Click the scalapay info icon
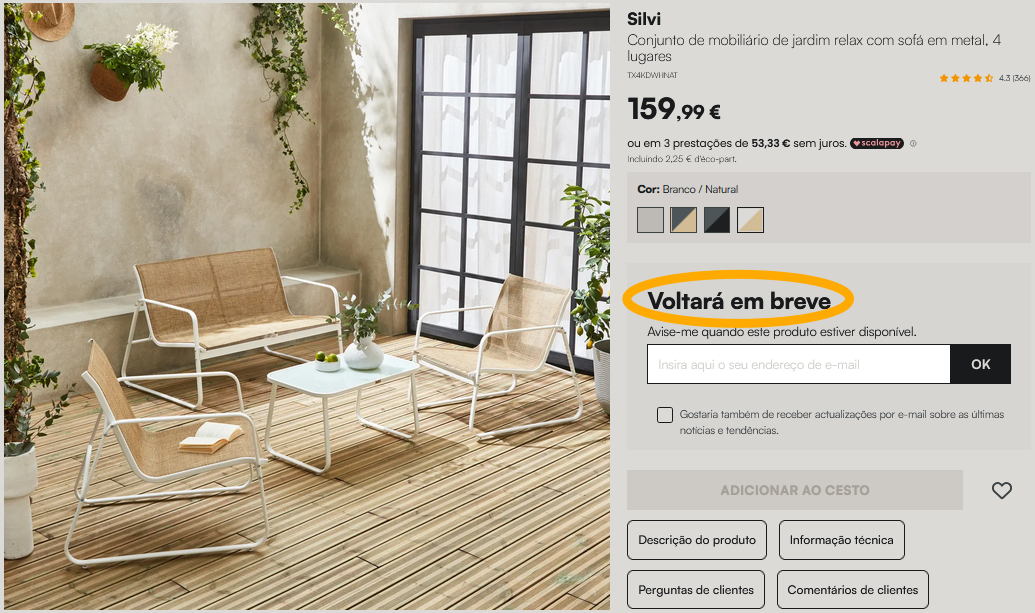Image resolution: width=1035 pixels, height=613 pixels. [x=913, y=143]
